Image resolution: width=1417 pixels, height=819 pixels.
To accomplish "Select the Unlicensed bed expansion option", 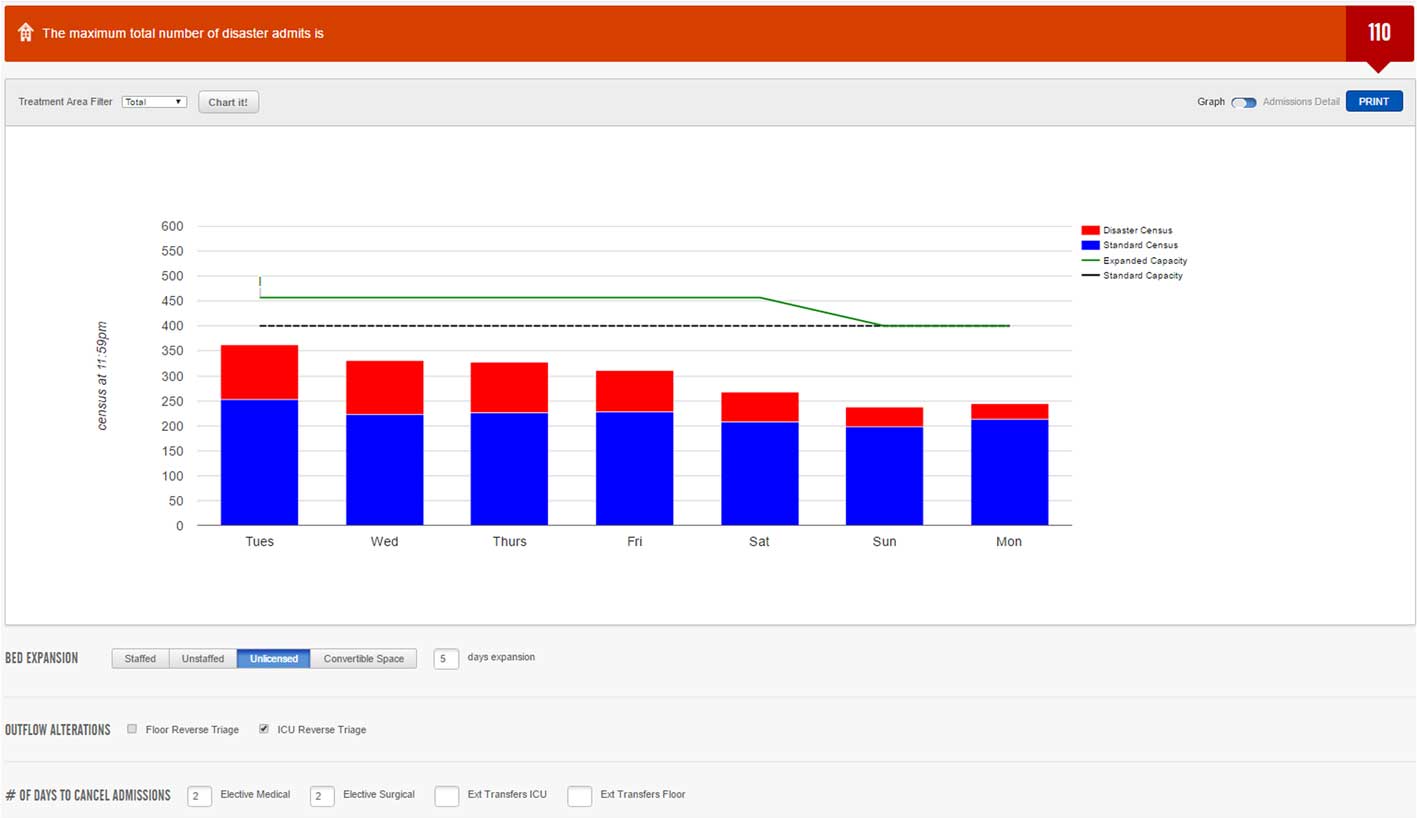I will [274, 659].
